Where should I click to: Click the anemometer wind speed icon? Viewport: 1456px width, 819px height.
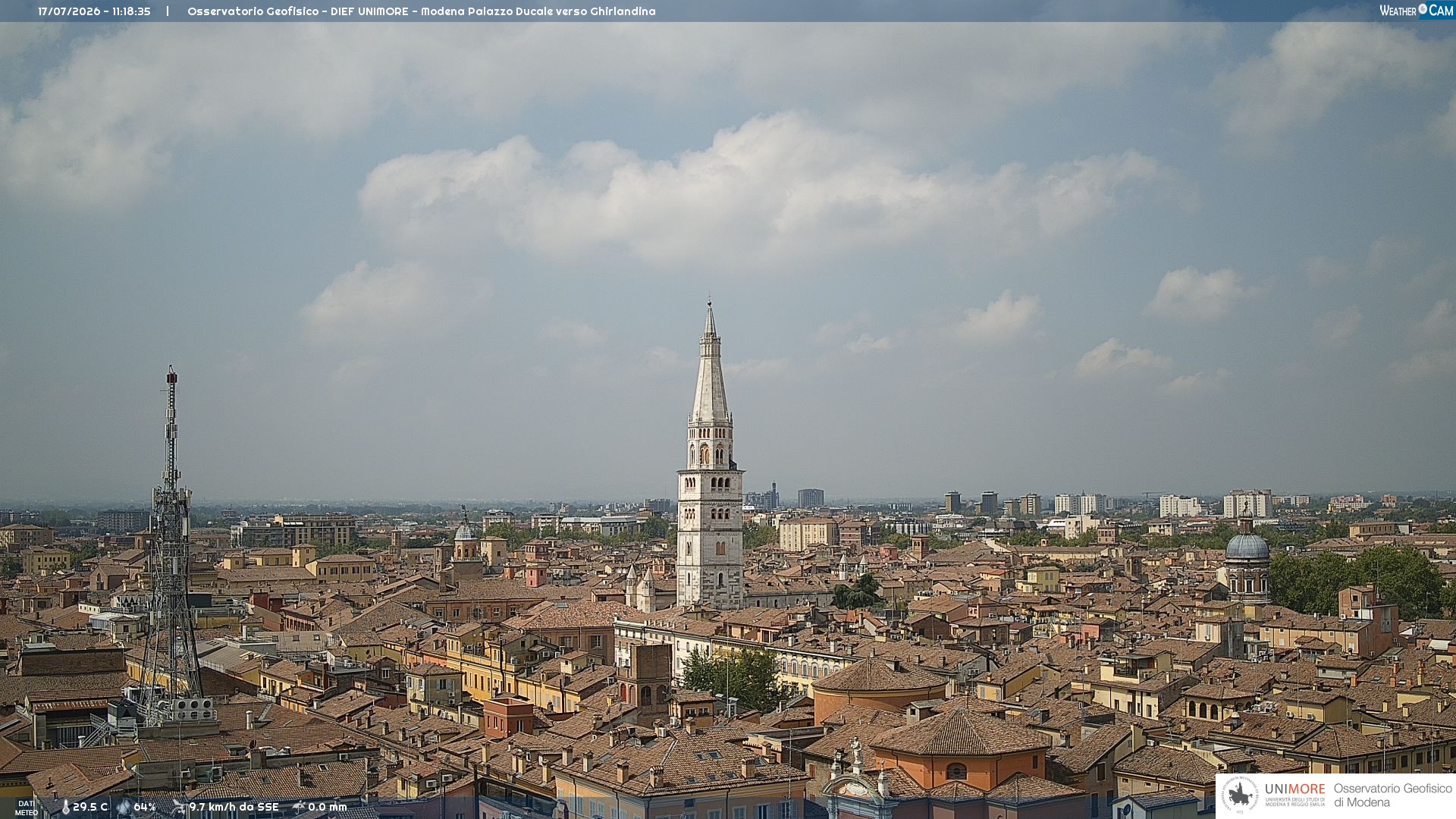point(178,807)
